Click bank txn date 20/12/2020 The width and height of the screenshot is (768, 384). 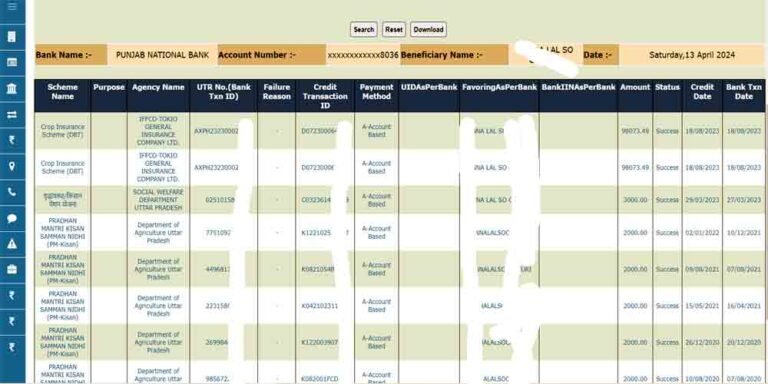pos(744,342)
